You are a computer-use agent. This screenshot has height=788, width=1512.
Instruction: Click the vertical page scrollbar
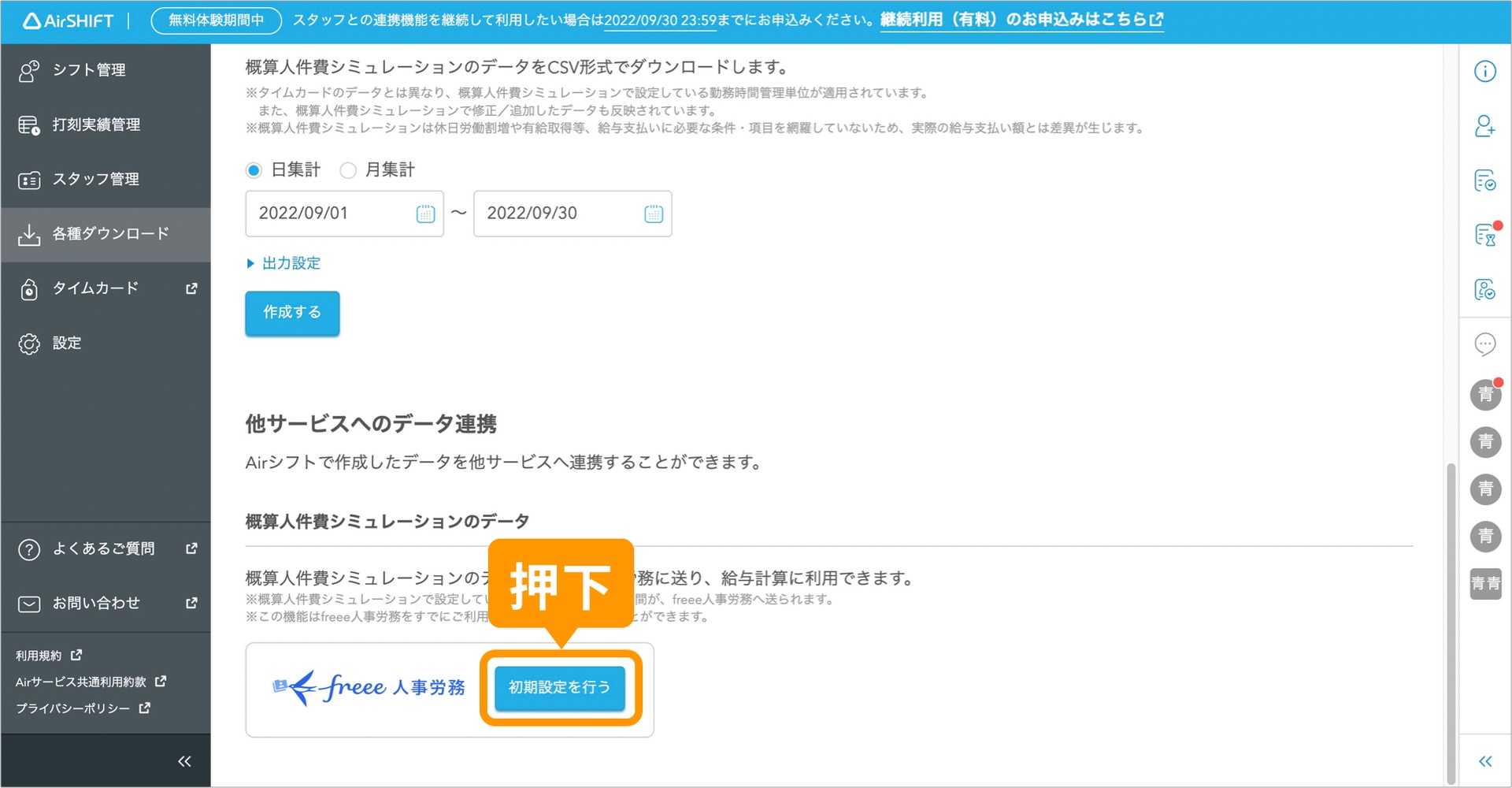pos(1451,623)
